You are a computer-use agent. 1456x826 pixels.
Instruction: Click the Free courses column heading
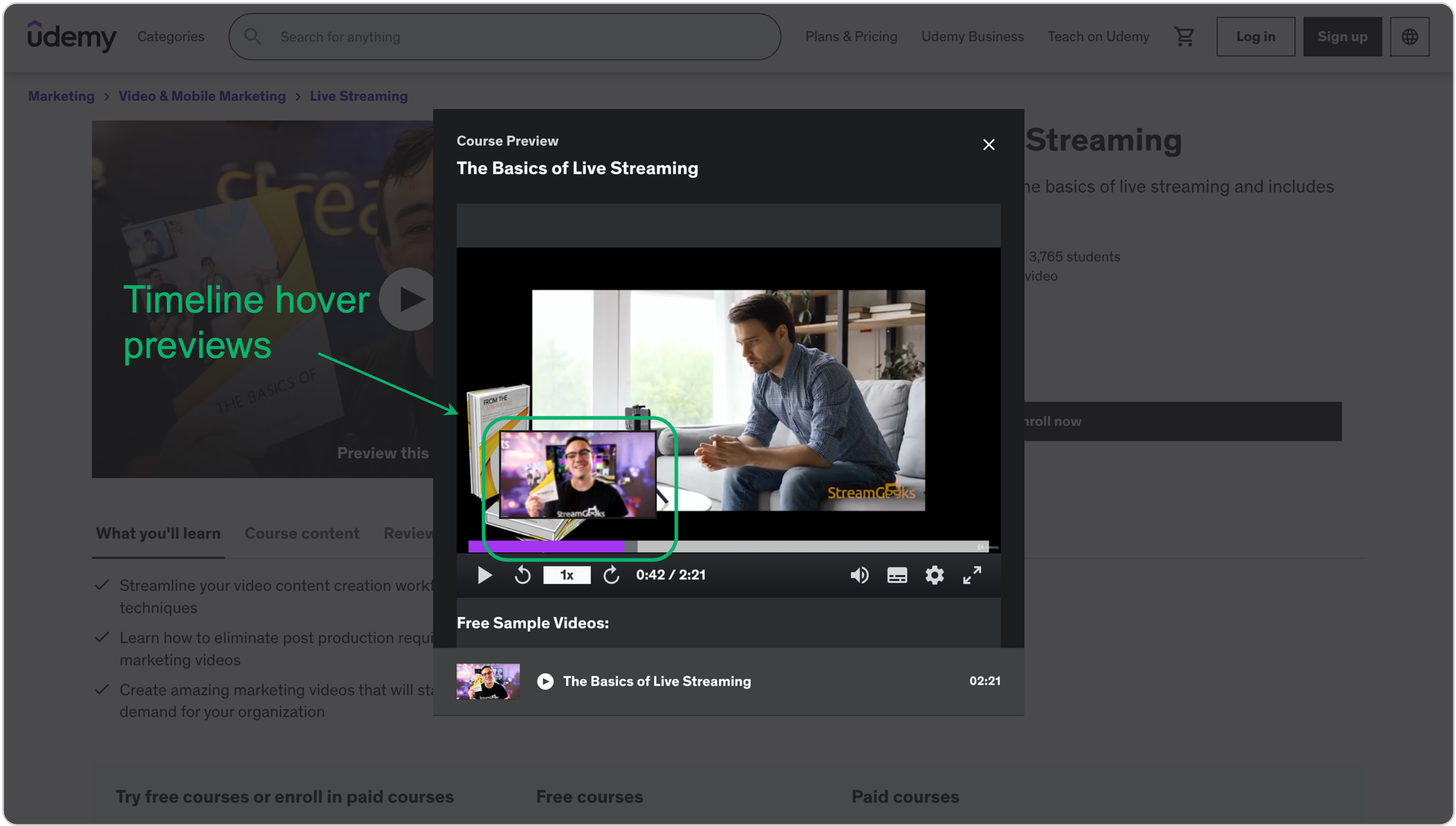pos(589,797)
